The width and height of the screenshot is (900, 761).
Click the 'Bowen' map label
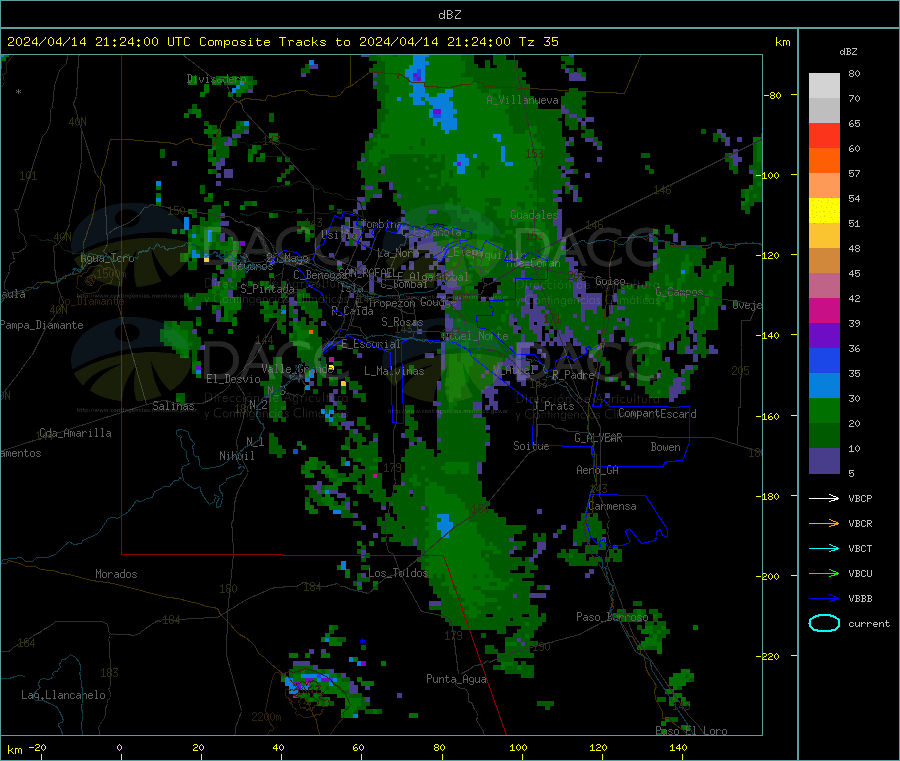[x=665, y=447]
